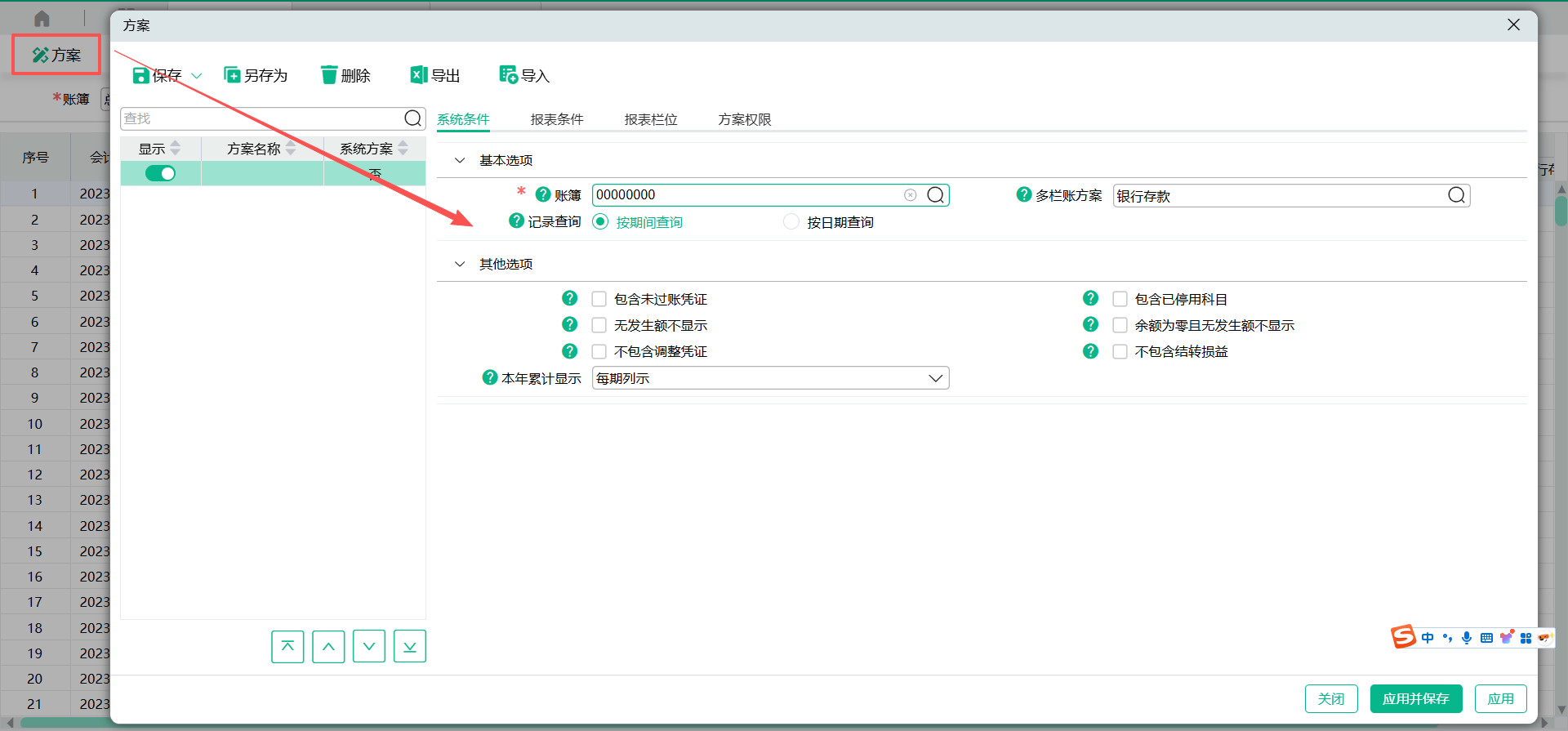The width and height of the screenshot is (1568, 731).
Task: Click the help icon beside 多栏账方案
Action: click(x=1024, y=195)
